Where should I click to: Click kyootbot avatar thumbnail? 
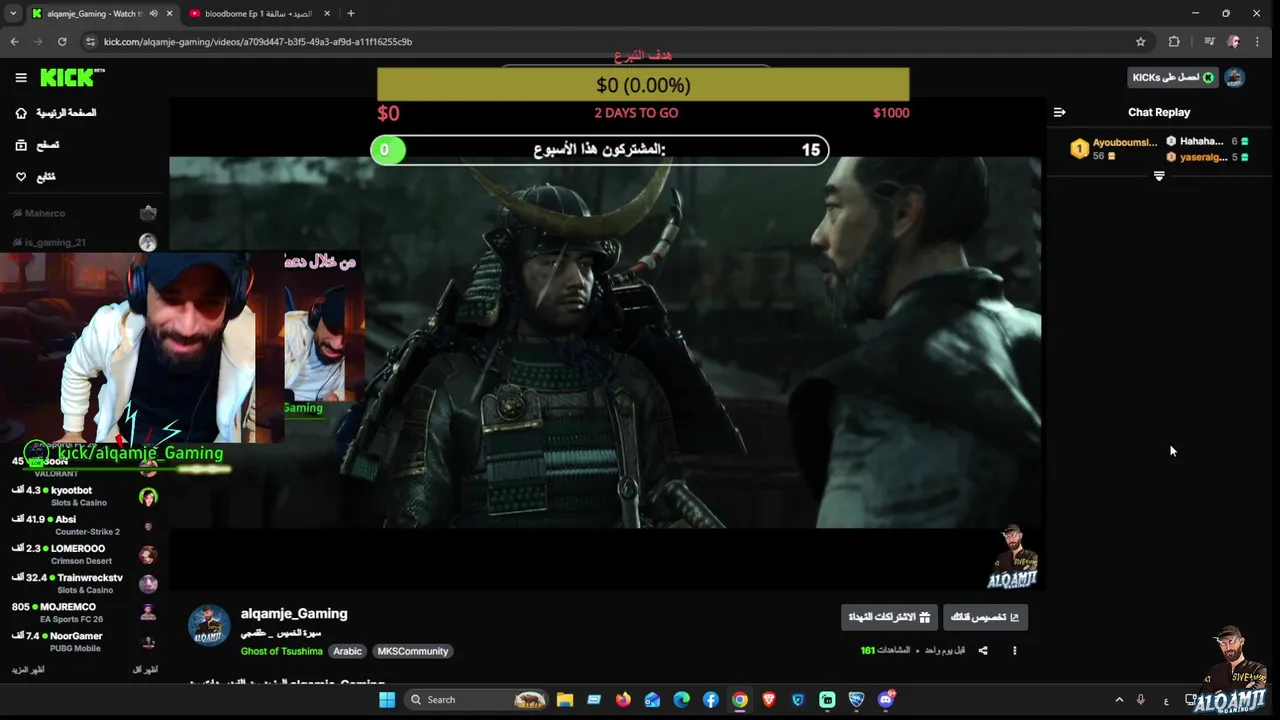pyautogui.click(x=148, y=497)
